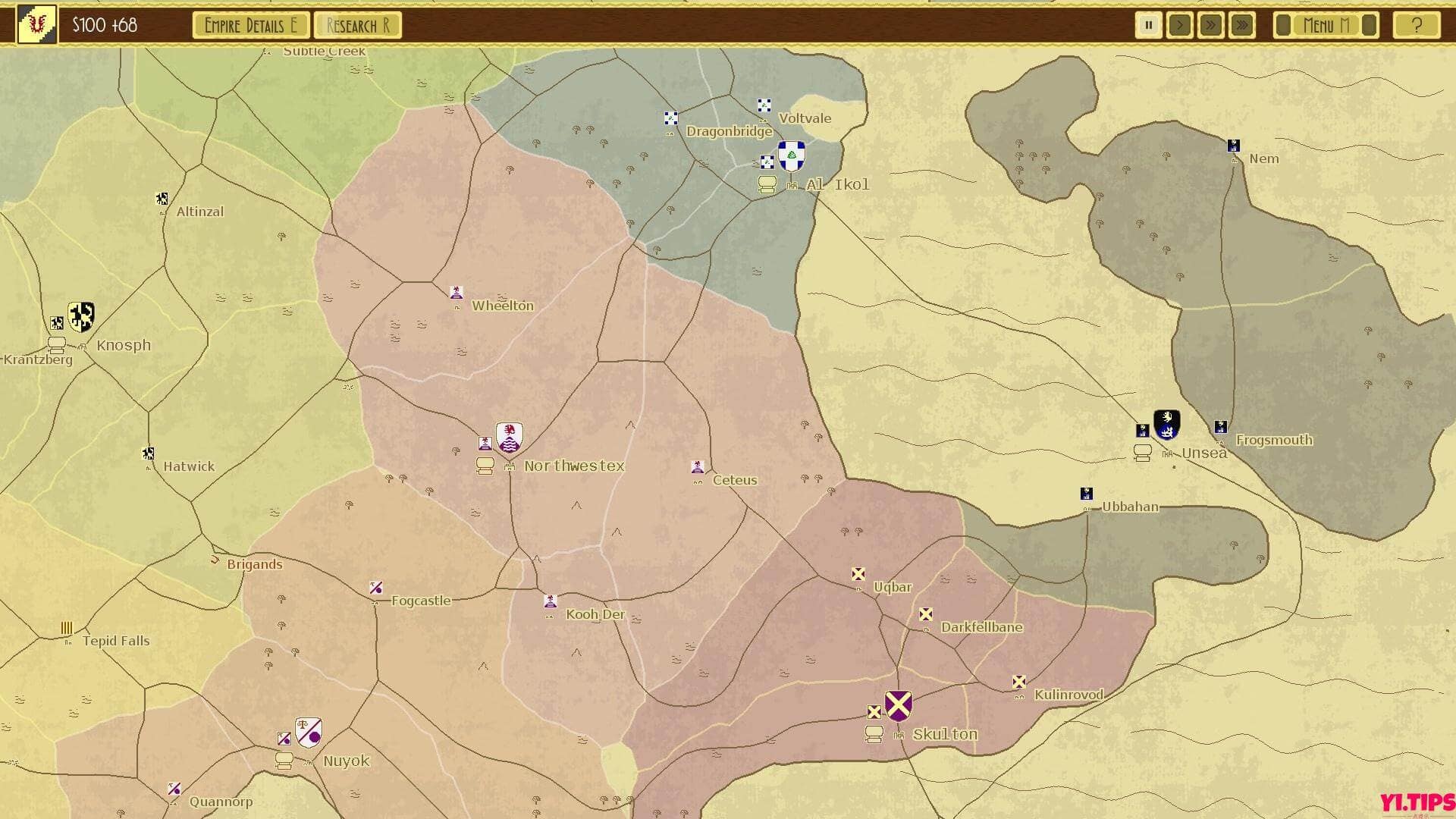The image size is (1456, 819).
Task: Select the Nuyok scales shield icon
Action: coord(309,733)
